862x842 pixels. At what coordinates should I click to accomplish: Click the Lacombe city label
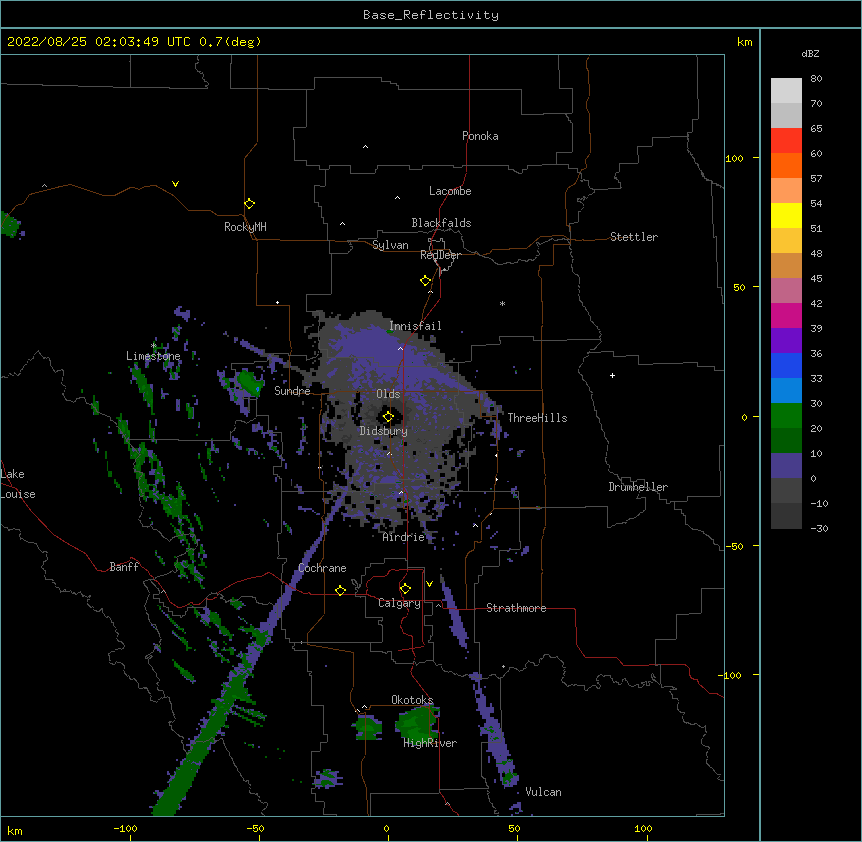[450, 191]
